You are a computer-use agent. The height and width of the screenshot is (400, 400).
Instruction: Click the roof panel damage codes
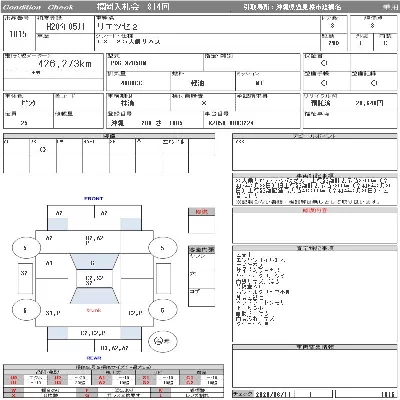coord(94,280)
